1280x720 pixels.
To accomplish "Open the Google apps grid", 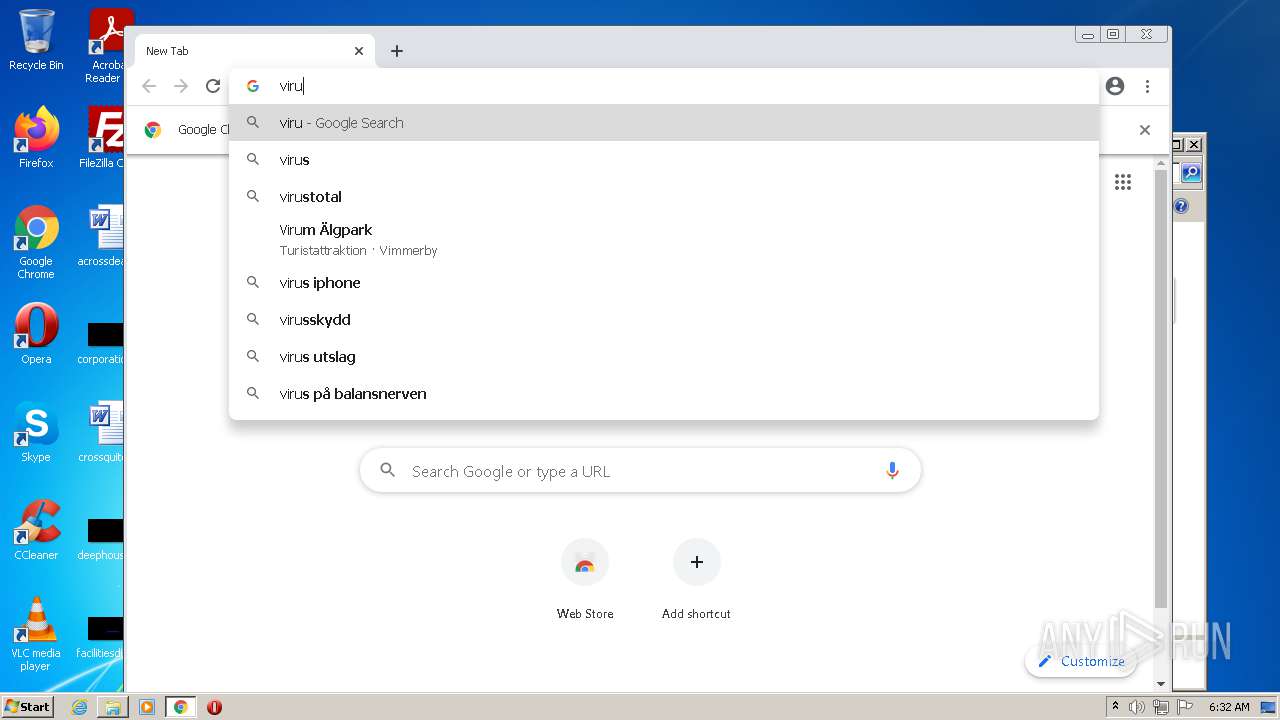I will tap(1123, 181).
